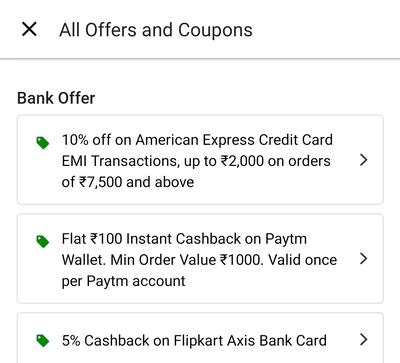This screenshot has width=400, height=363.
Task: Tap green tag icon beside Flipkart Axis offer
Action: (x=43, y=341)
